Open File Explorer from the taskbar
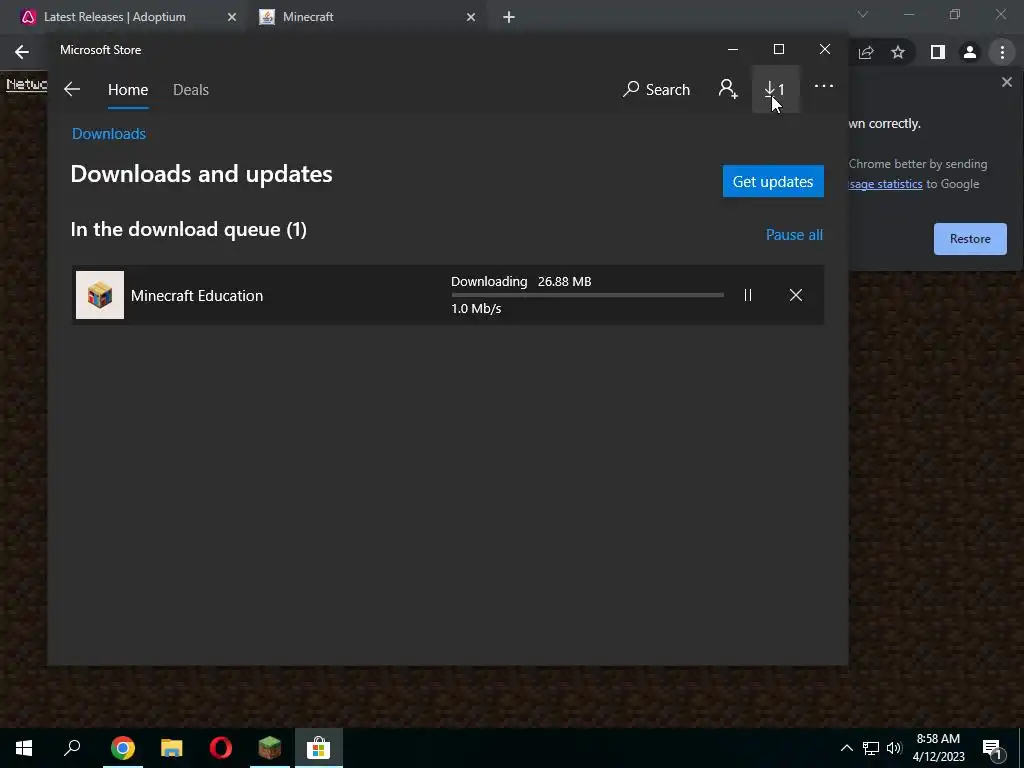Image resolution: width=1024 pixels, height=768 pixels. pyautogui.click(x=172, y=748)
